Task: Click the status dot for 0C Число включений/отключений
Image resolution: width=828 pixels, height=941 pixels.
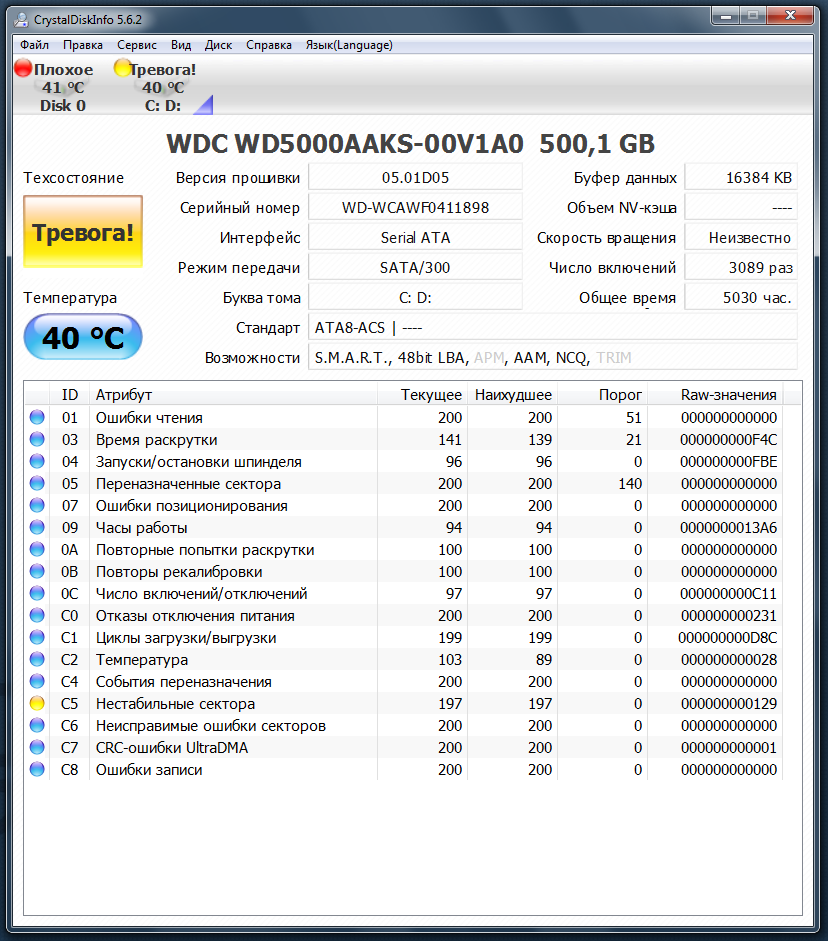Action: 37,594
